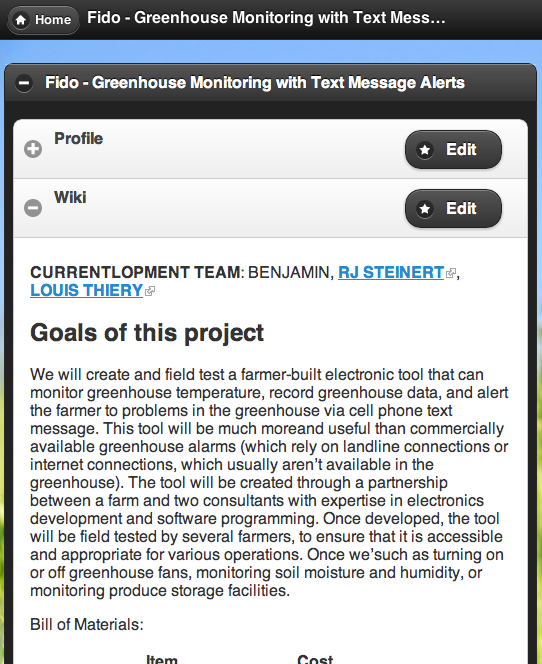Screen dimensions: 542x664
Task: Open the LOUIS THIERY link
Action: tap(86, 290)
